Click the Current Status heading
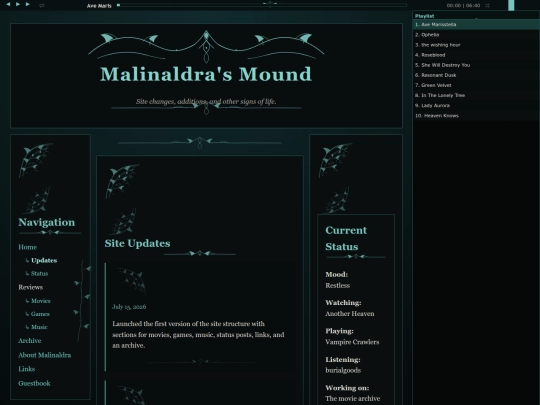Viewport: 540px width, 405px height. 346,238
